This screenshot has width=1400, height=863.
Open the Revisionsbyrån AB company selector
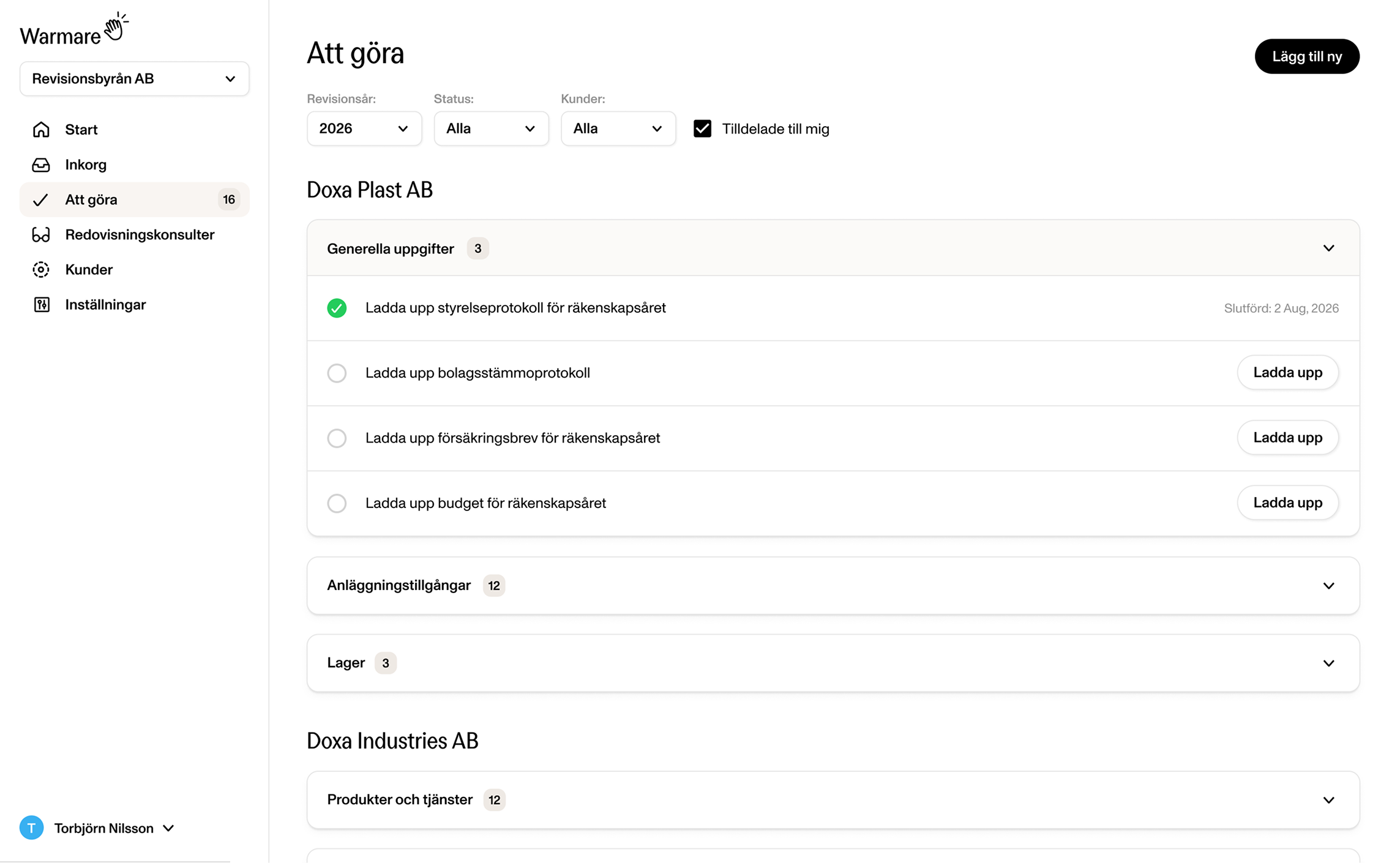[x=134, y=79]
